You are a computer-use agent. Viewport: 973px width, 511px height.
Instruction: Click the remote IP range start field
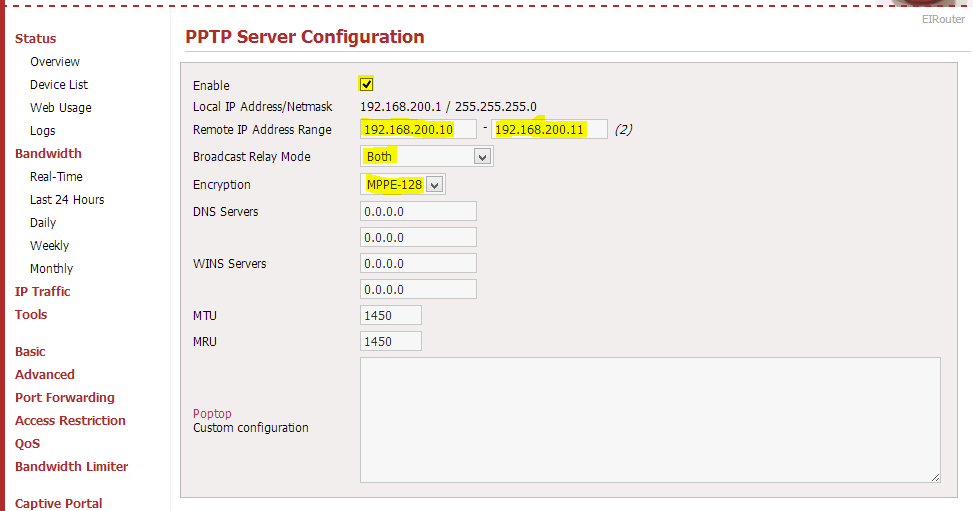point(418,129)
